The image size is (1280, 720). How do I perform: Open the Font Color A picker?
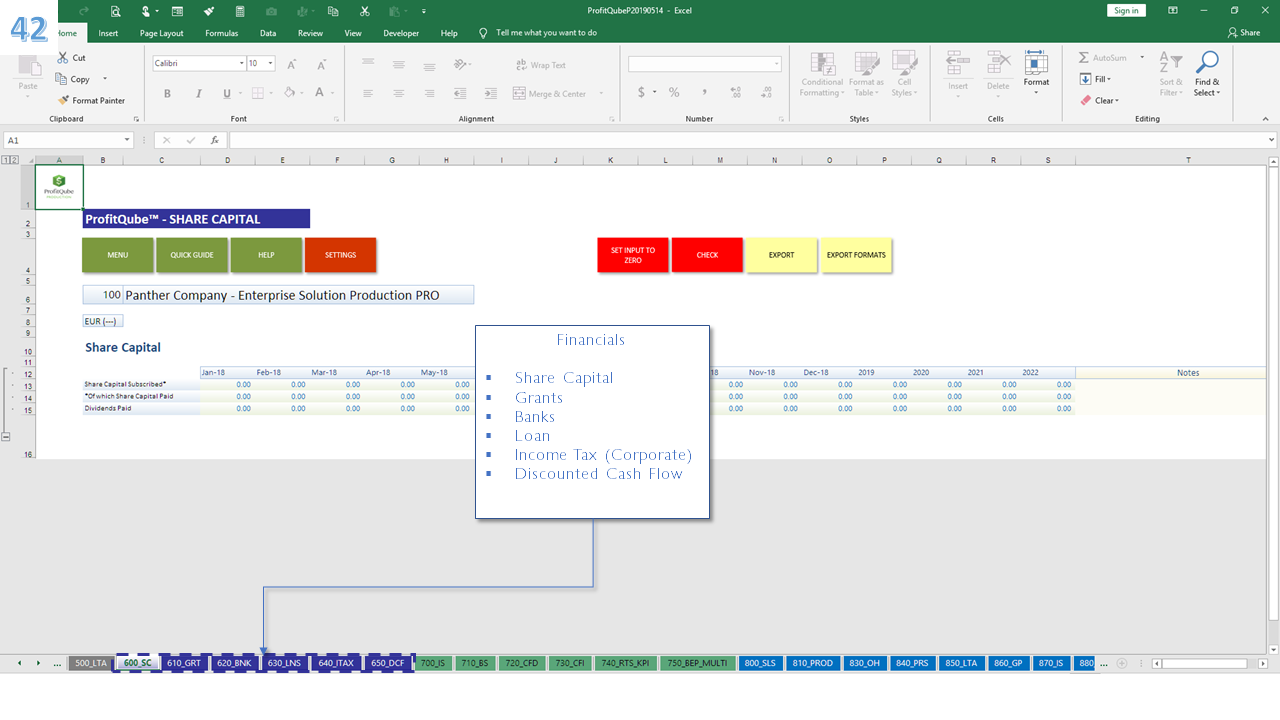point(320,93)
